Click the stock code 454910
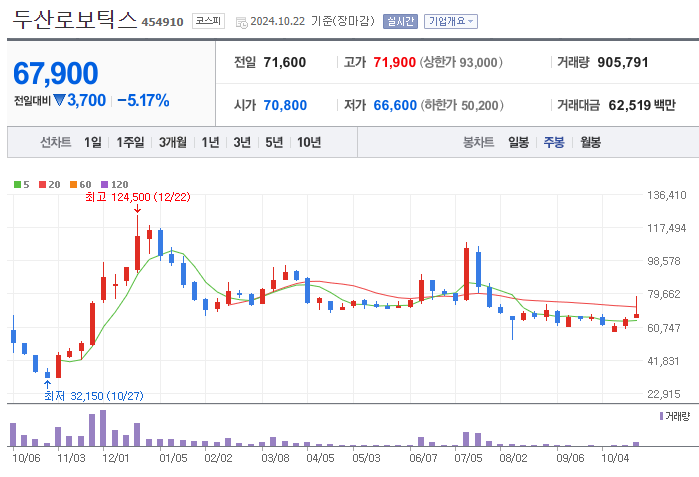Image resolution: width=699 pixels, height=477 pixels. 162,22
